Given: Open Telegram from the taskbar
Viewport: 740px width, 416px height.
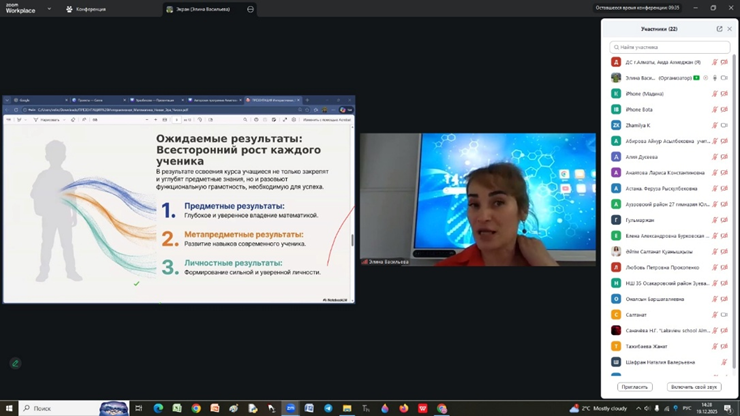Looking at the screenshot, I should (x=328, y=408).
